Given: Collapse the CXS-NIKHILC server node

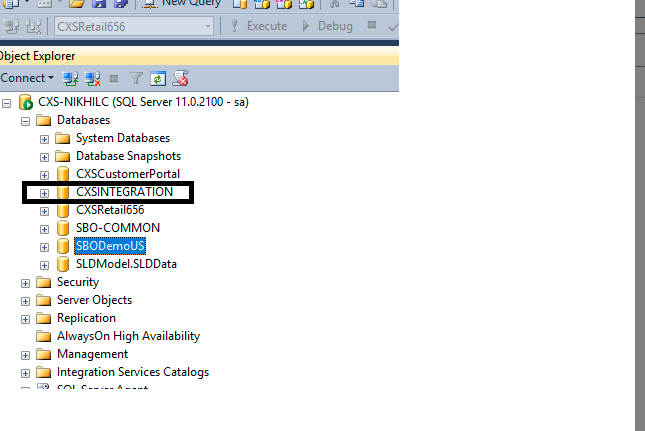Looking at the screenshot, I should [x=7, y=103].
